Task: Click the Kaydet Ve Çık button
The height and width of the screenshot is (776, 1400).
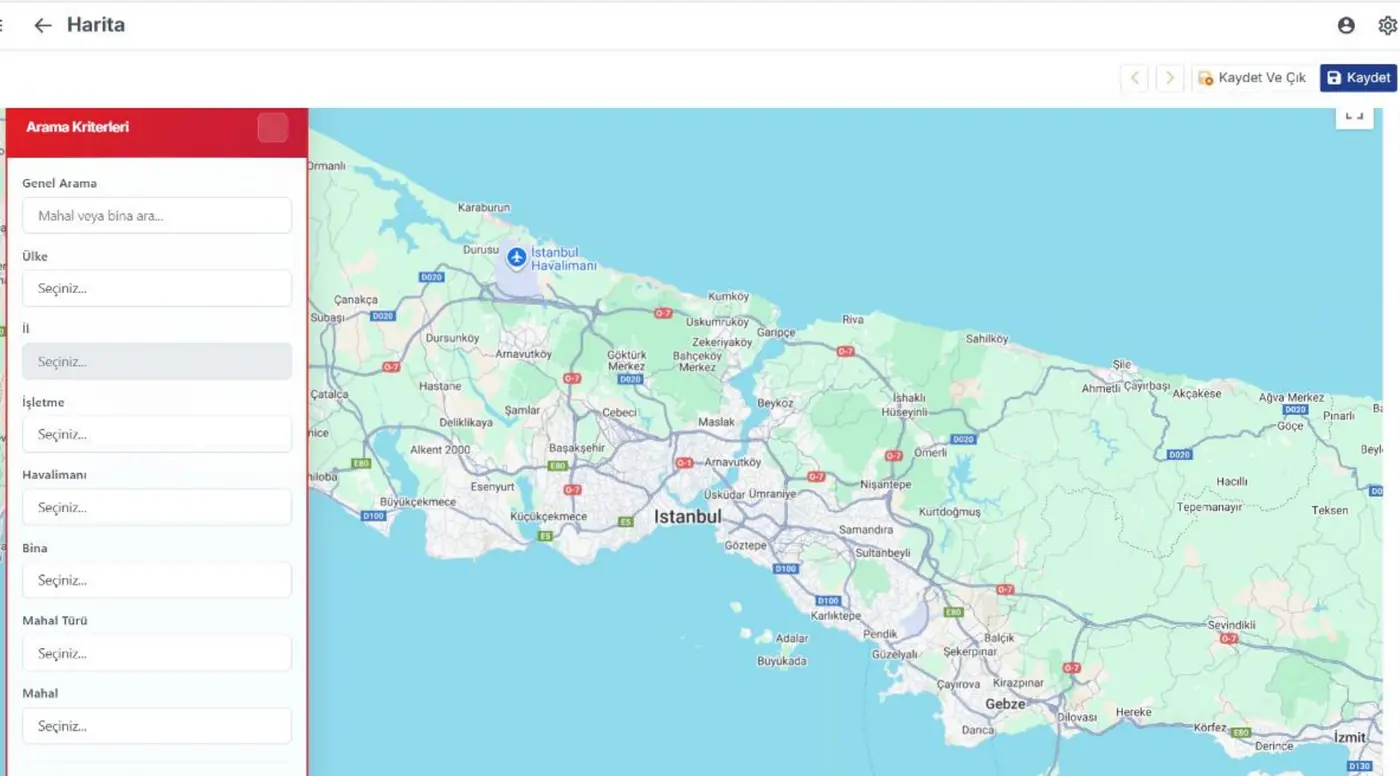Action: pyautogui.click(x=1252, y=78)
